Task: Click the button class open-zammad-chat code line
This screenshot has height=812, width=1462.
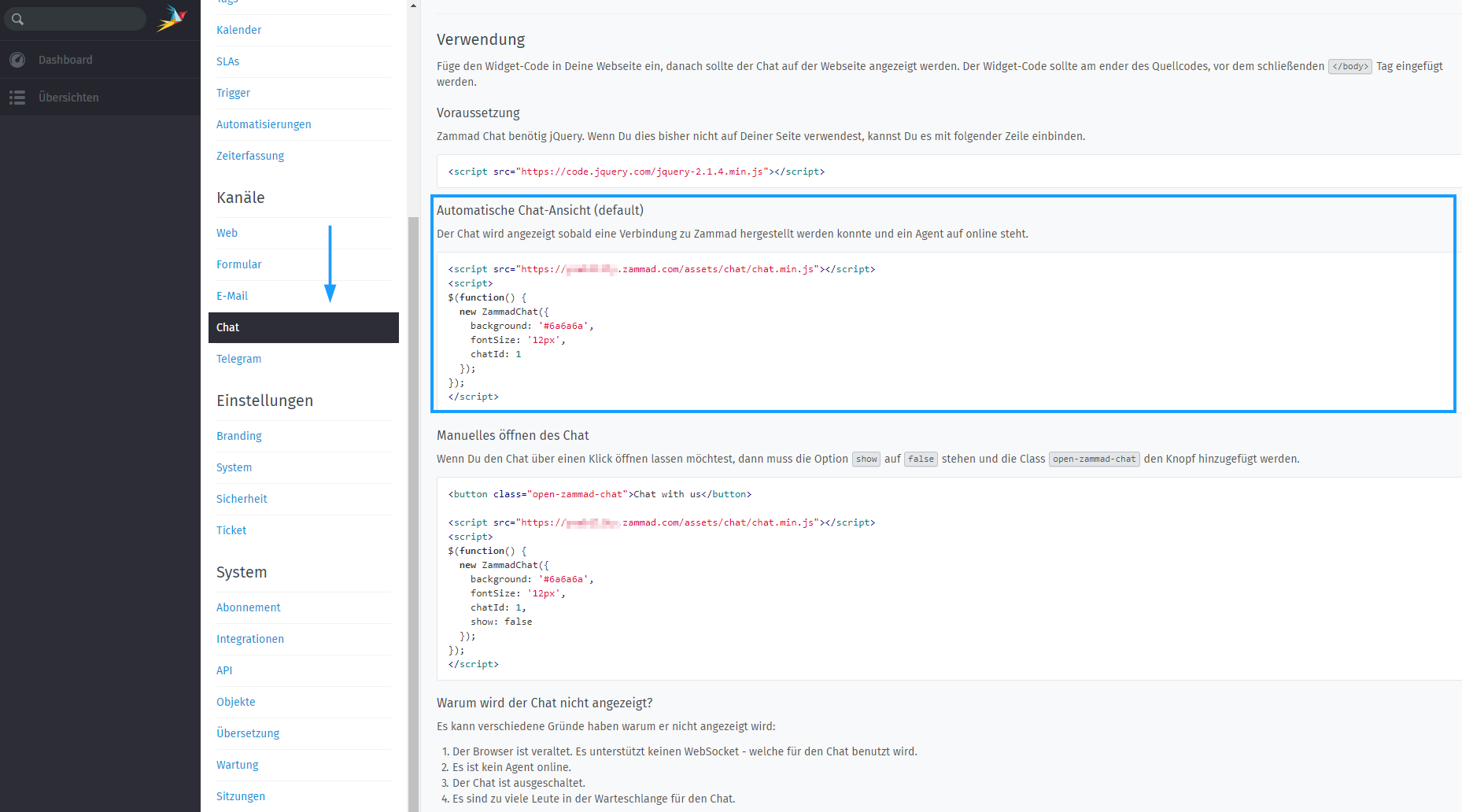Action: pos(600,494)
